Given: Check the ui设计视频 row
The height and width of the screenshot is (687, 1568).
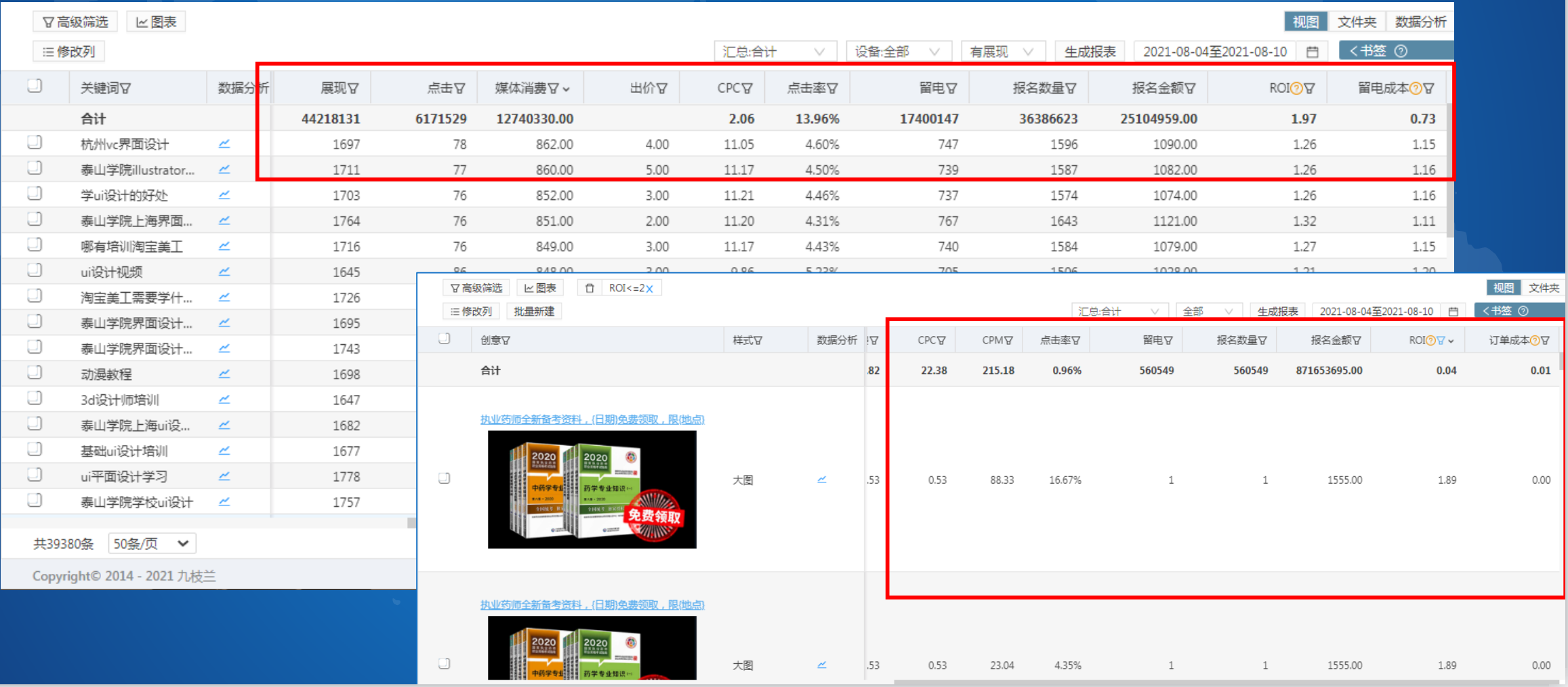Looking at the screenshot, I should pyautogui.click(x=35, y=270).
